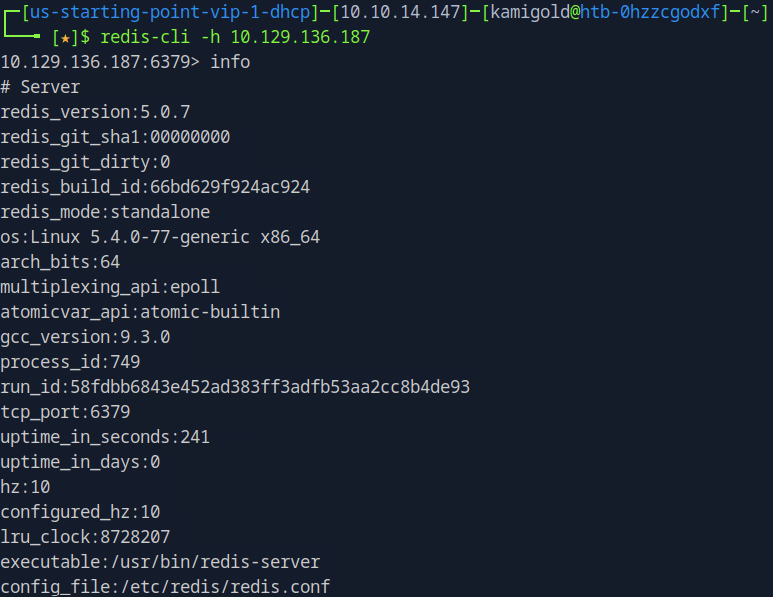Viewport: 773px width, 597px height.
Task: Click the gcc_version:9.3.0 line
Action: coord(85,337)
